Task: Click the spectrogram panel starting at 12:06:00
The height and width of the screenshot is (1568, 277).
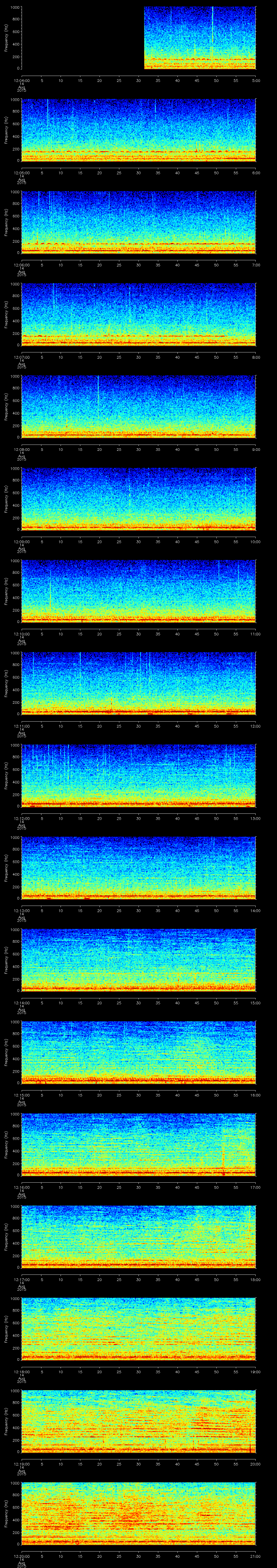Action: (x=139, y=222)
